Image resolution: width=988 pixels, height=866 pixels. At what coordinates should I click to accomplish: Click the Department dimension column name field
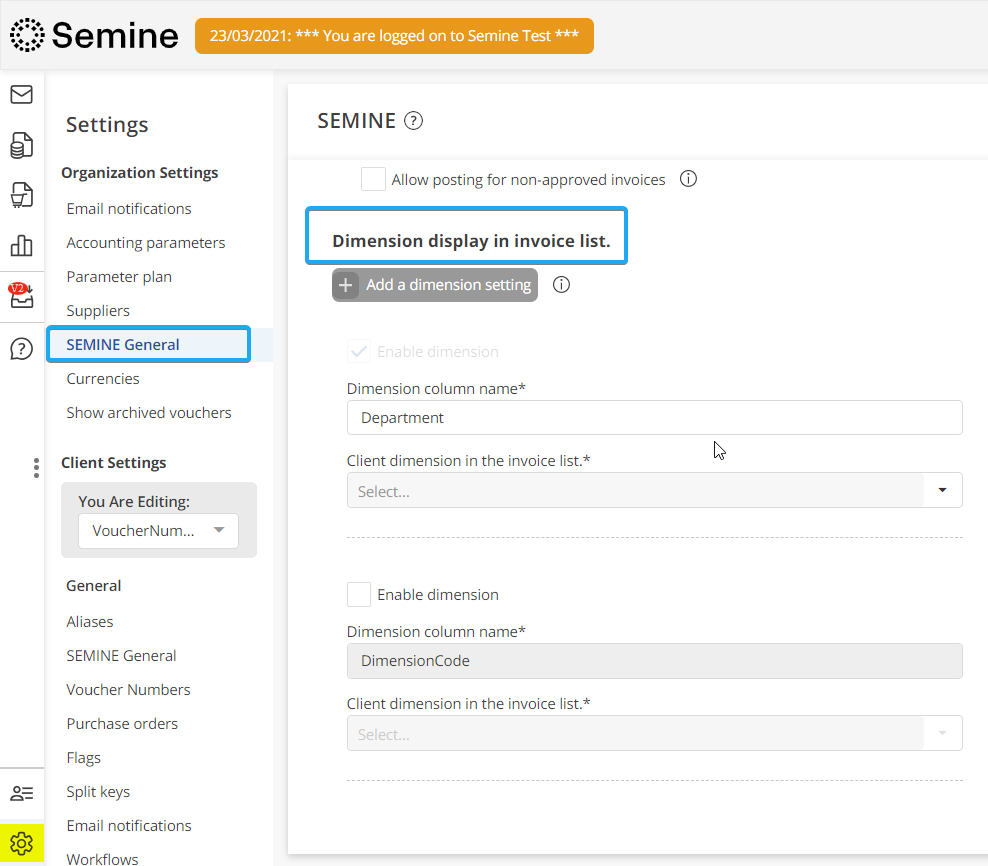(x=654, y=418)
